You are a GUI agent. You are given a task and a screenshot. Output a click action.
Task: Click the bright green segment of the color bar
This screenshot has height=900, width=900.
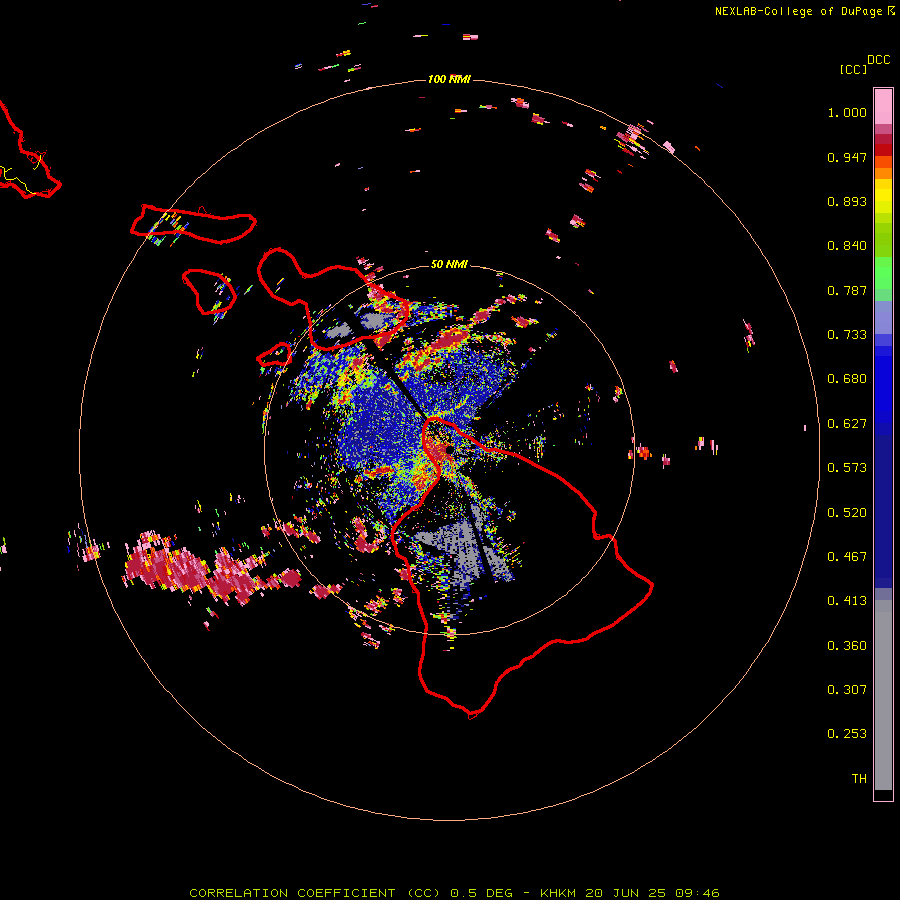883,273
